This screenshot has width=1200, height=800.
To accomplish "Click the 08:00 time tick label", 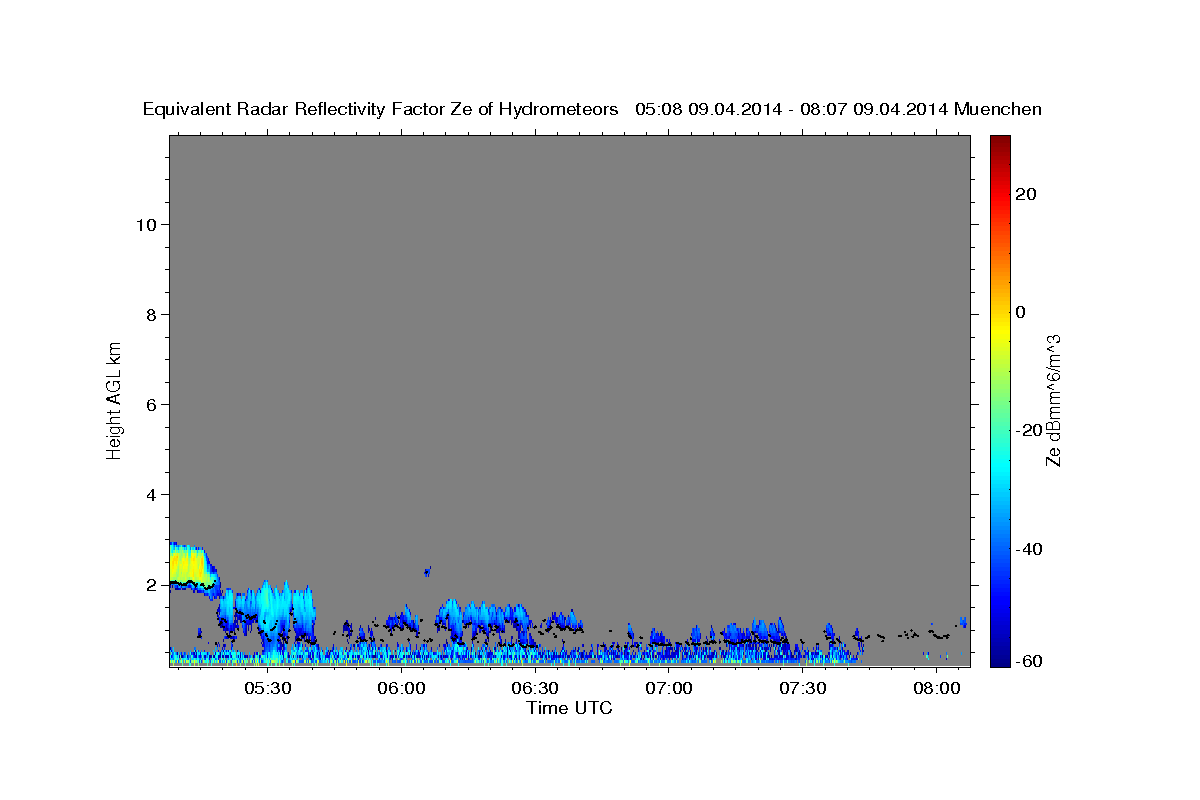I will 936,689.
